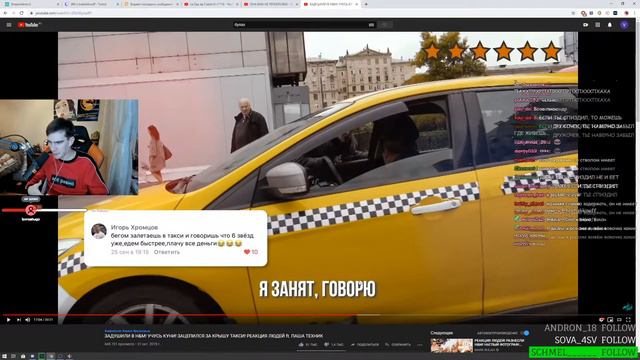Open the last app icon on the taskbar

click(x=69, y=356)
